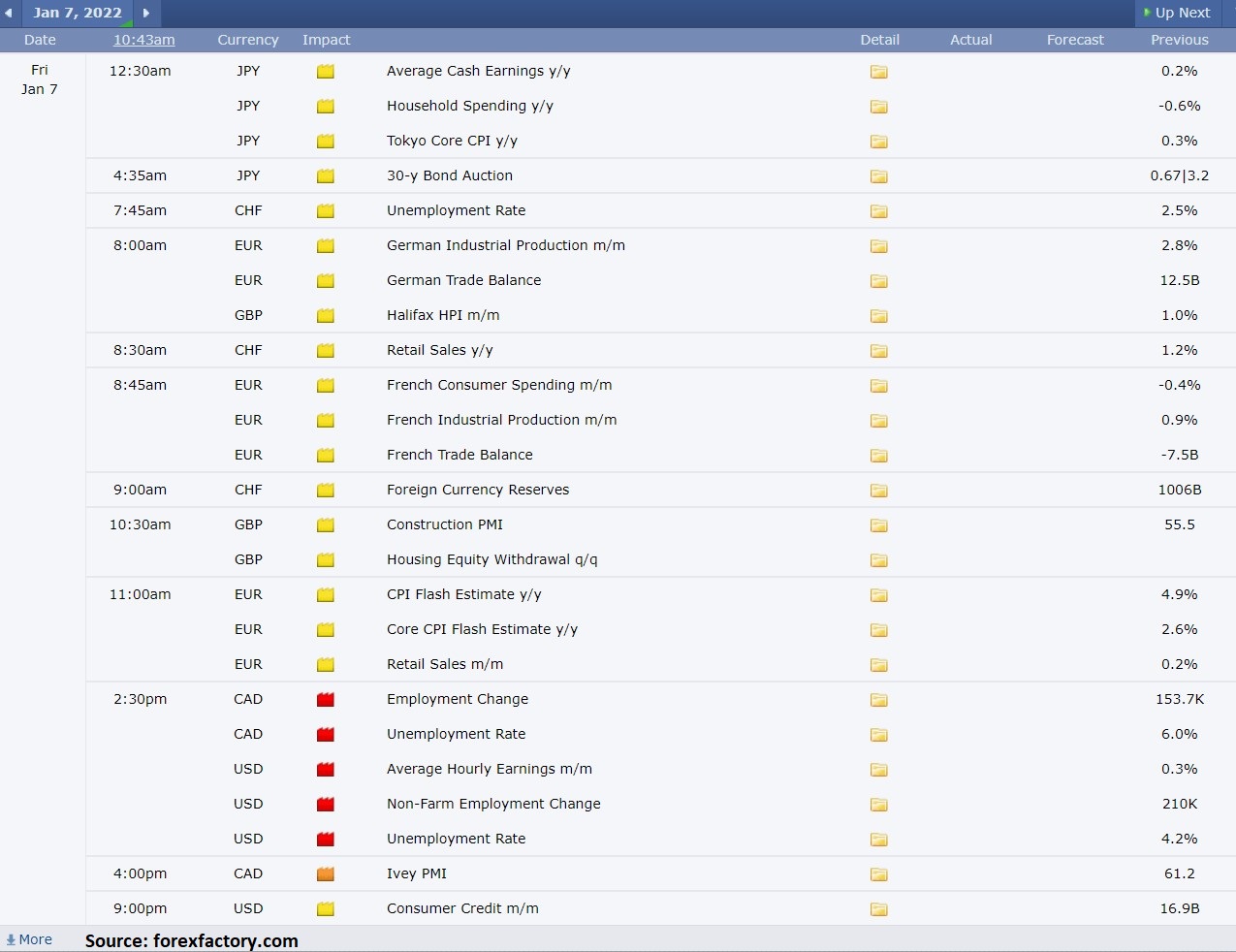Viewport: 1236px width, 952px height.
Task: Select the Tokyo Core CPI y/y event
Action: (x=452, y=141)
